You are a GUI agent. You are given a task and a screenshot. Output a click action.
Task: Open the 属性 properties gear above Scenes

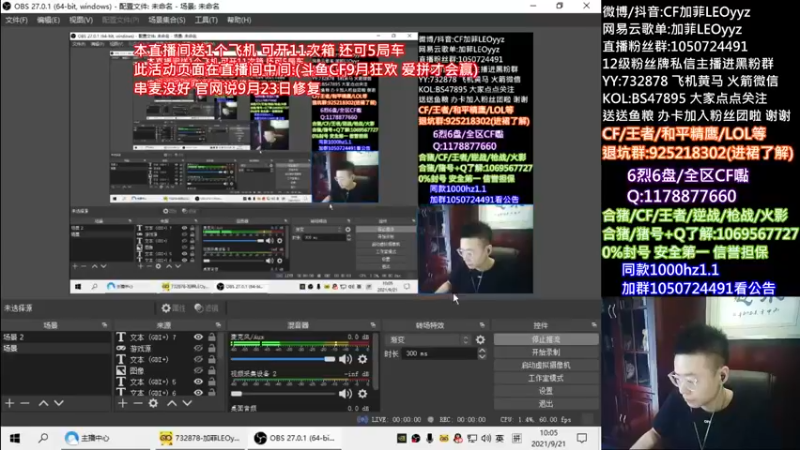tap(172, 308)
